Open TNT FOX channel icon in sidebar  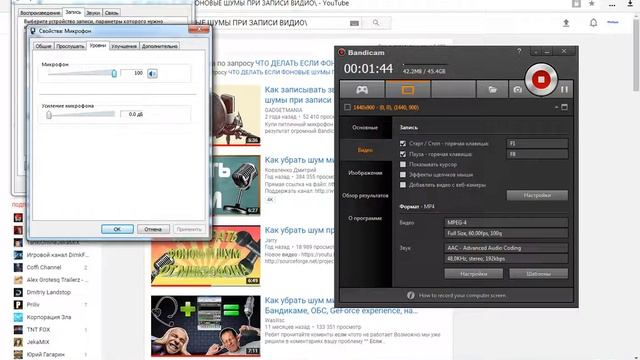click(18, 329)
